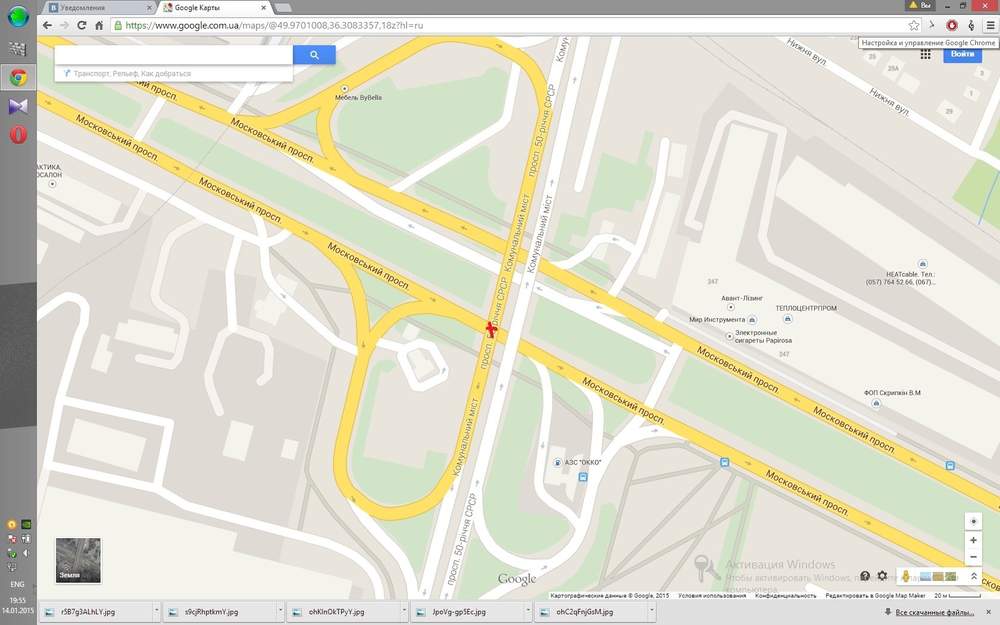Image resolution: width=1000 pixels, height=625 pixels.
Task: Expand options arrow for ohKlnOkTPyY.jpg download
Action: (404, 612)
